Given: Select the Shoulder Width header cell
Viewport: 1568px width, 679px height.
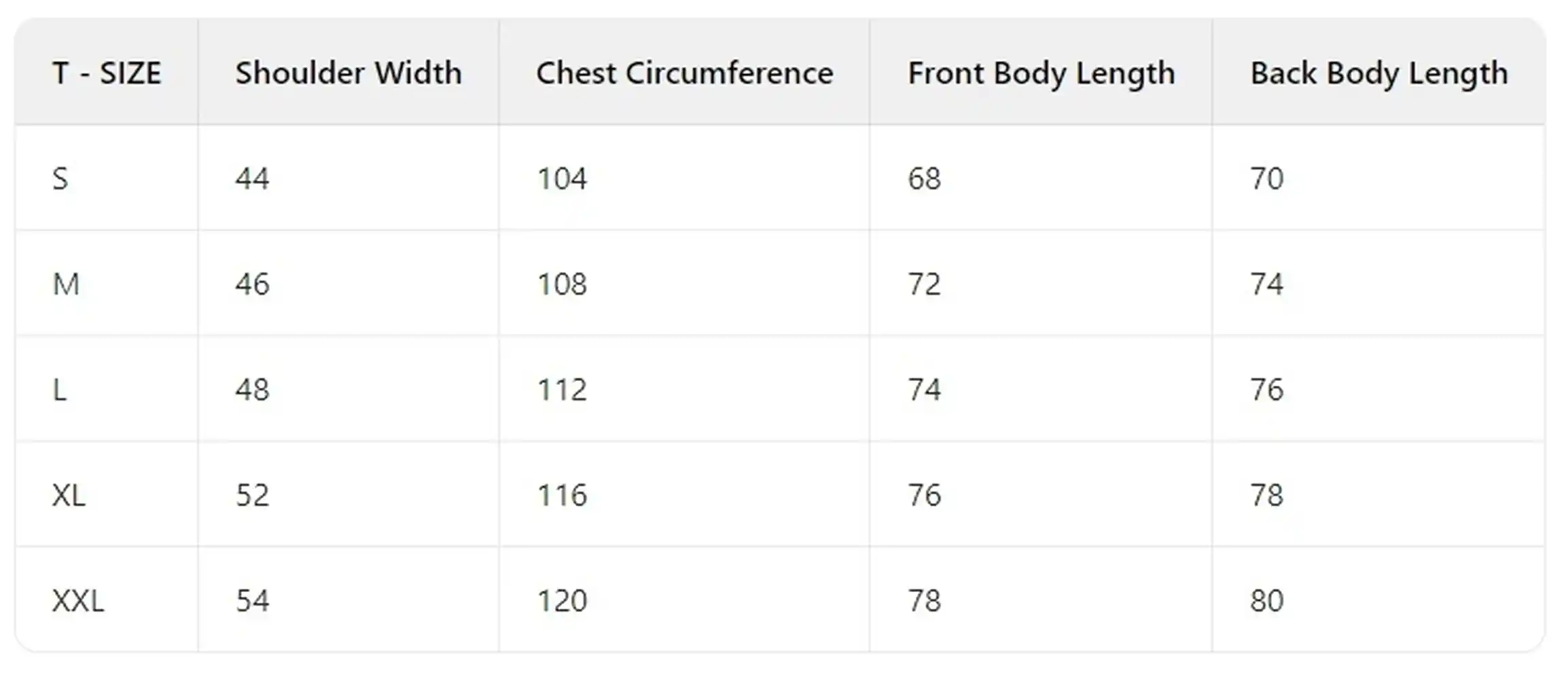Looking at the screenshot, I should click(x=348, y=73).
